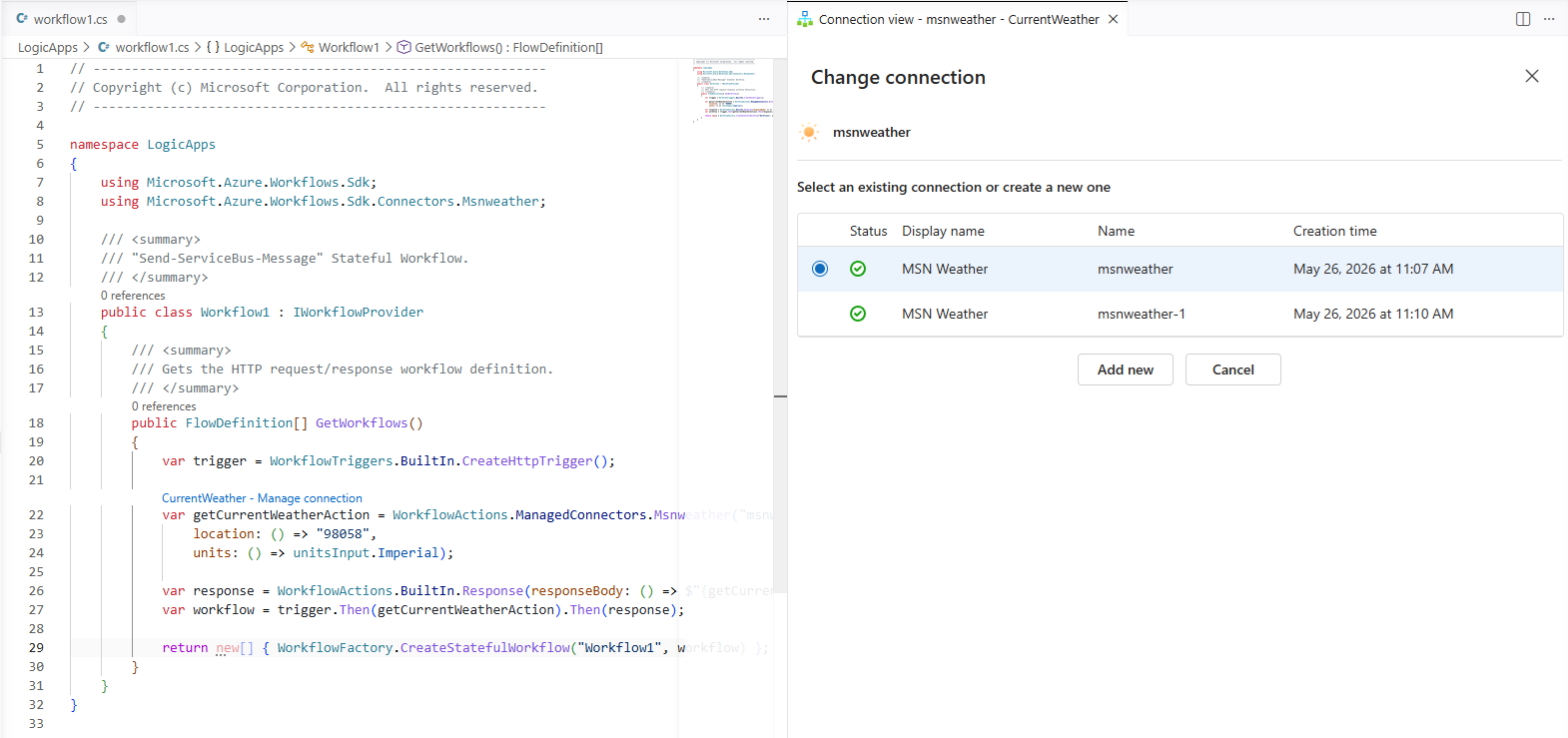Click the msnweather sun connector icon
1568x738 pixels.
coord(810,132)
